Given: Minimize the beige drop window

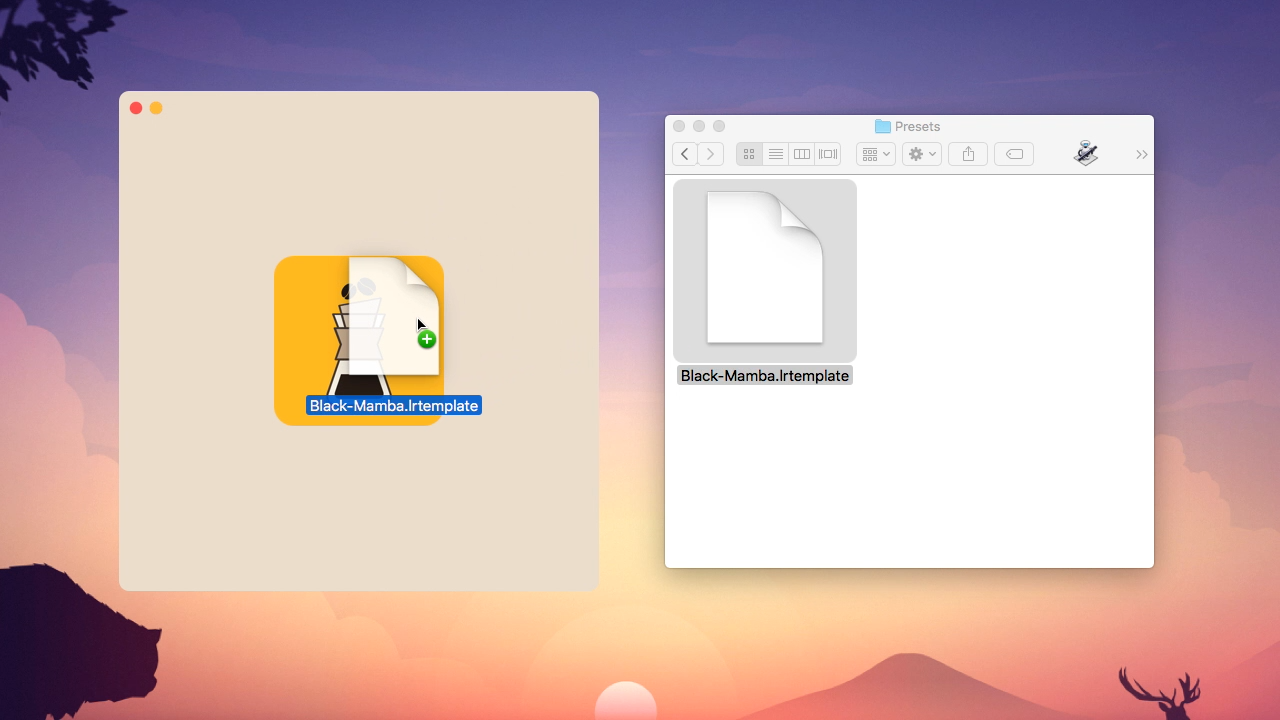Looking at the screenshot, I should pyautogui.click(x=156, y=108).
